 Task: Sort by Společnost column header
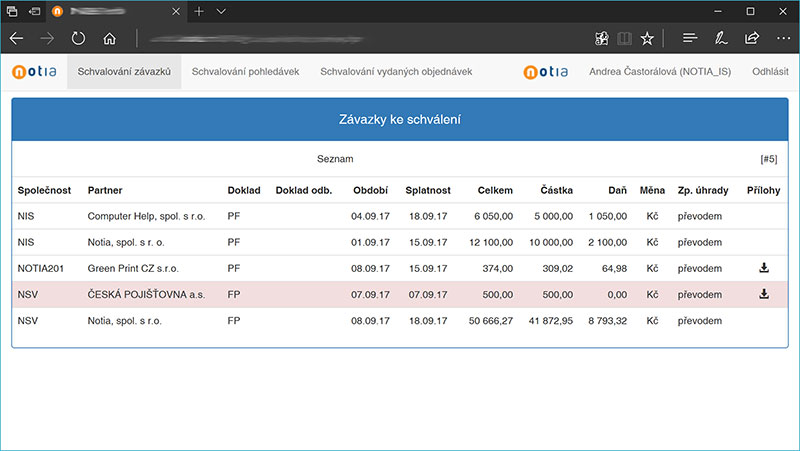coord(44,190)
